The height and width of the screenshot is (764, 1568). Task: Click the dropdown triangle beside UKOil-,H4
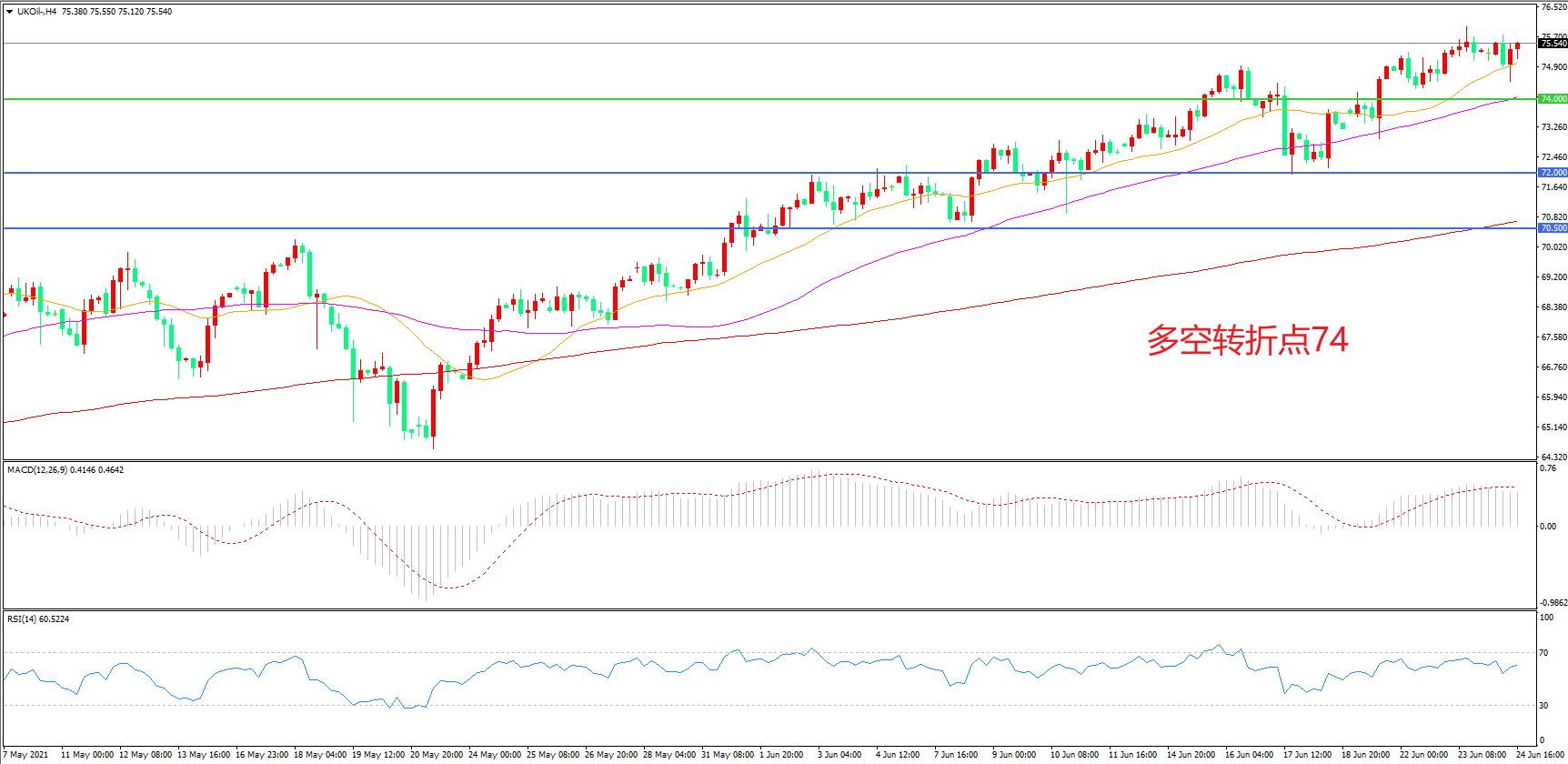[9, 12]
